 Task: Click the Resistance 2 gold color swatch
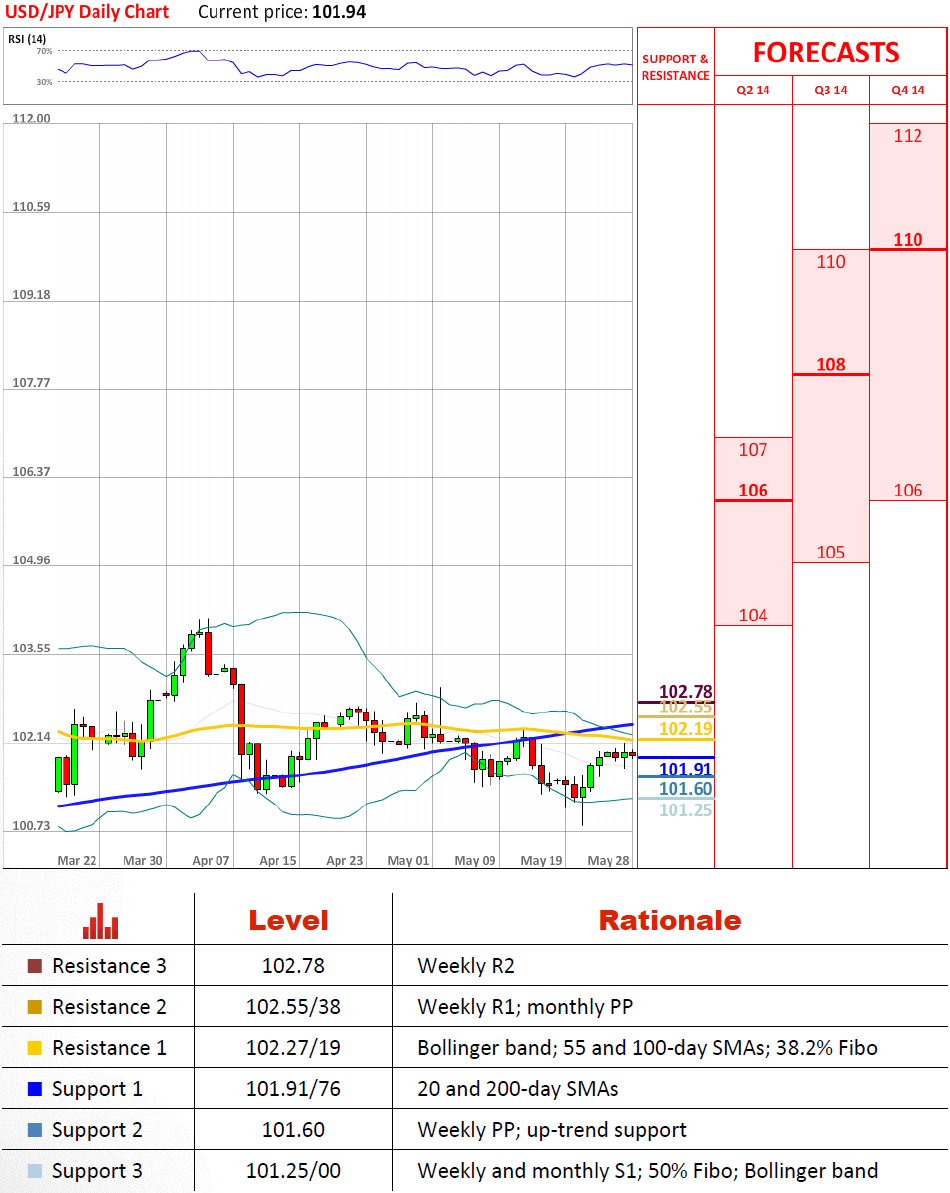coord(35,1007)
